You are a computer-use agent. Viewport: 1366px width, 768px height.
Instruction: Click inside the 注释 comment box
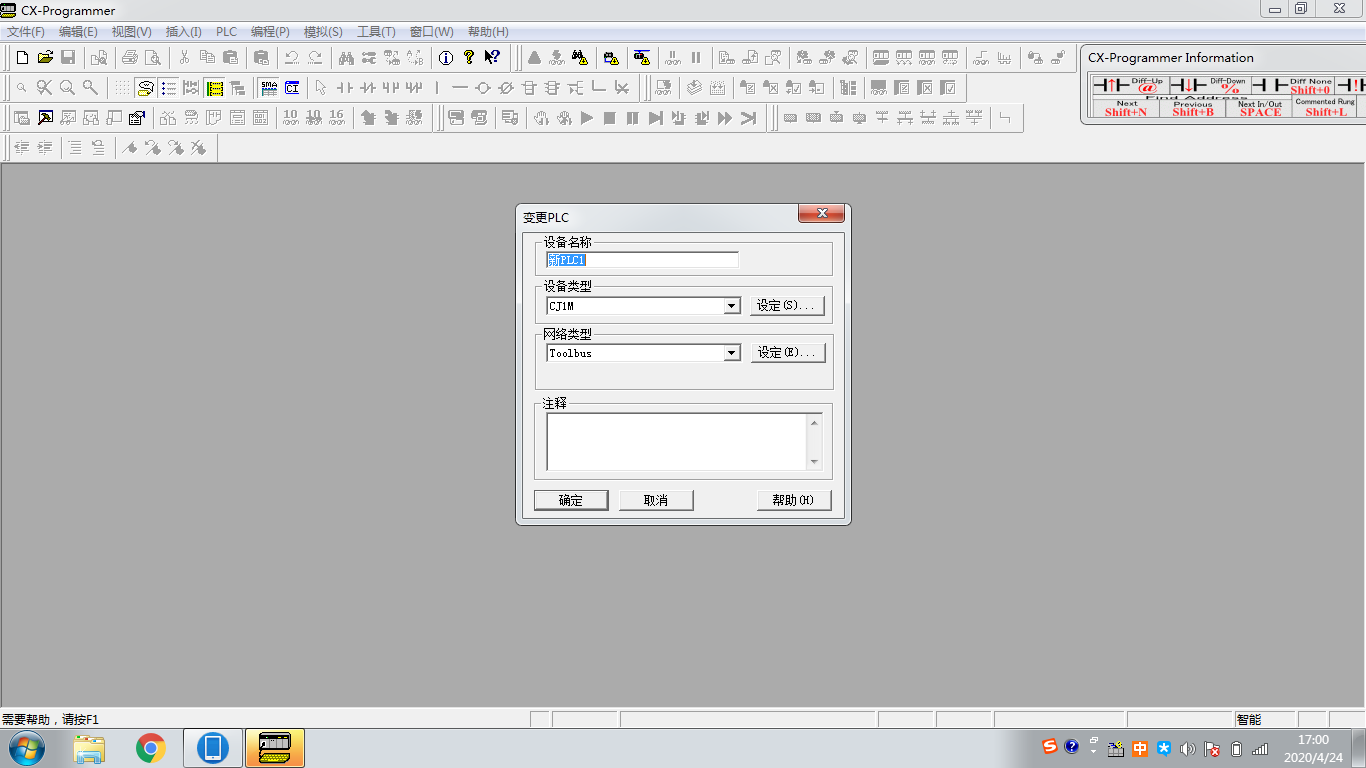(x=677, y=441)
